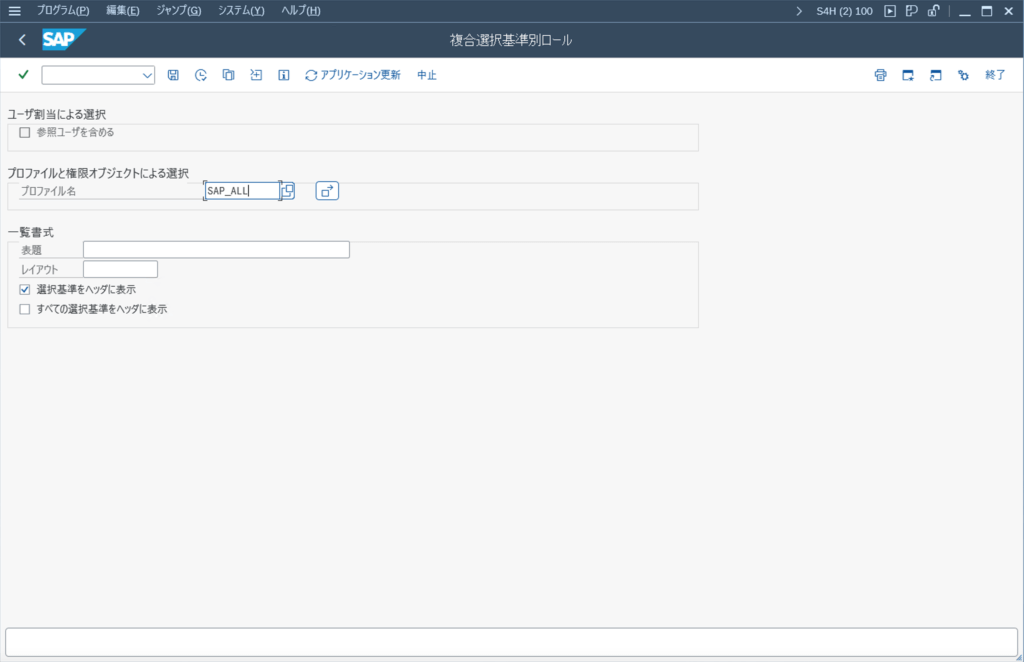Click the clock icon in the toolbar
Screen dimensions: 1024x662
[200, 74]
